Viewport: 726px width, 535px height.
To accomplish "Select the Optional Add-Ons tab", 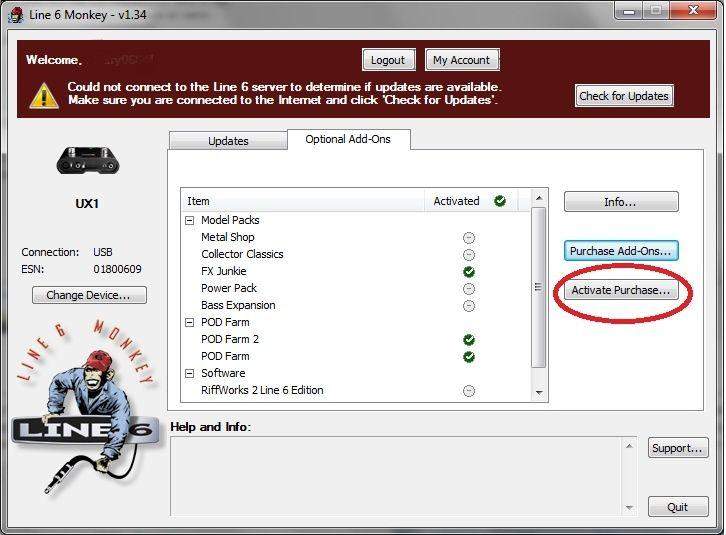I will pos(348,139).
